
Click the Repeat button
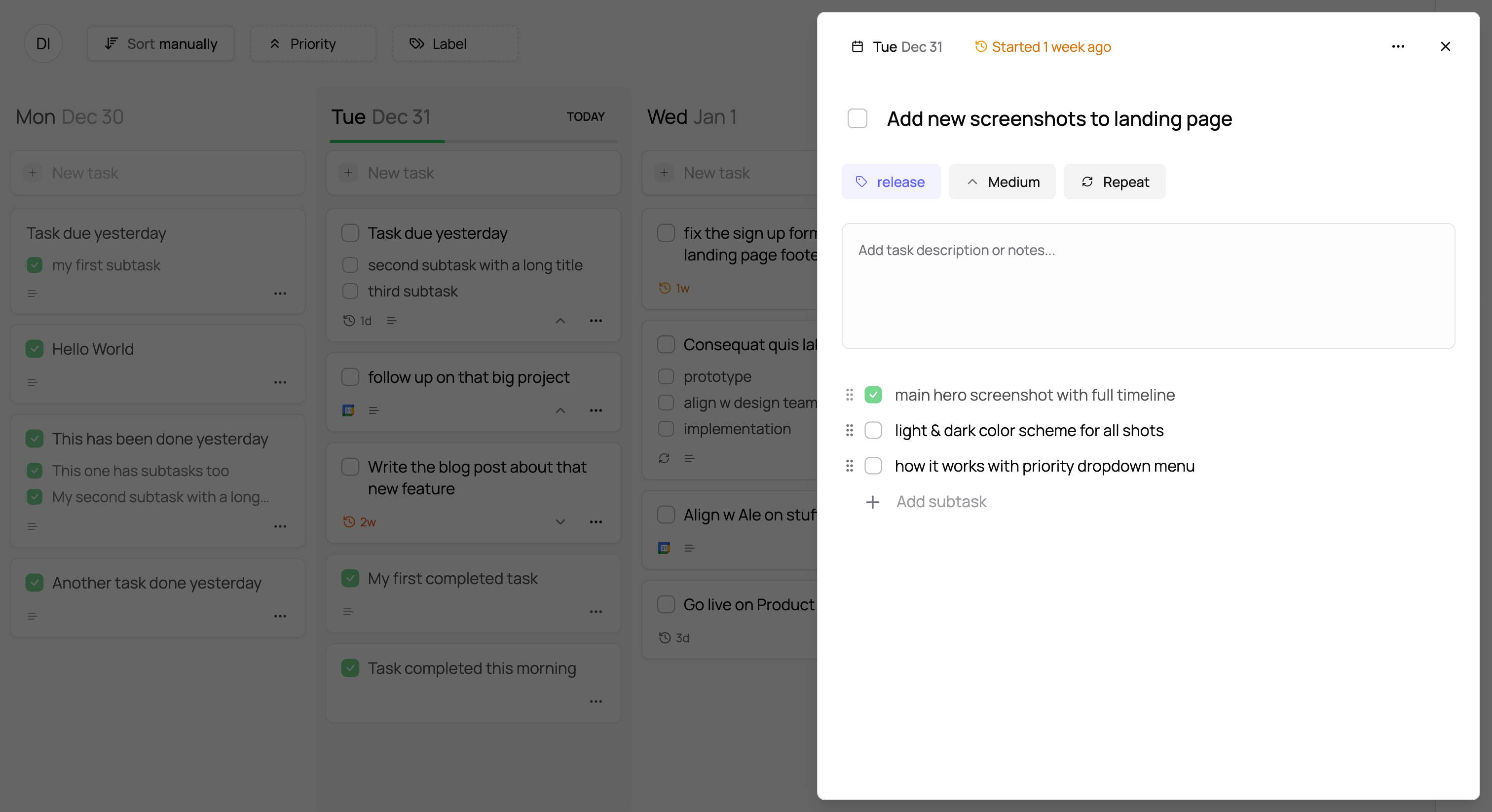[x=1115, y=182]
